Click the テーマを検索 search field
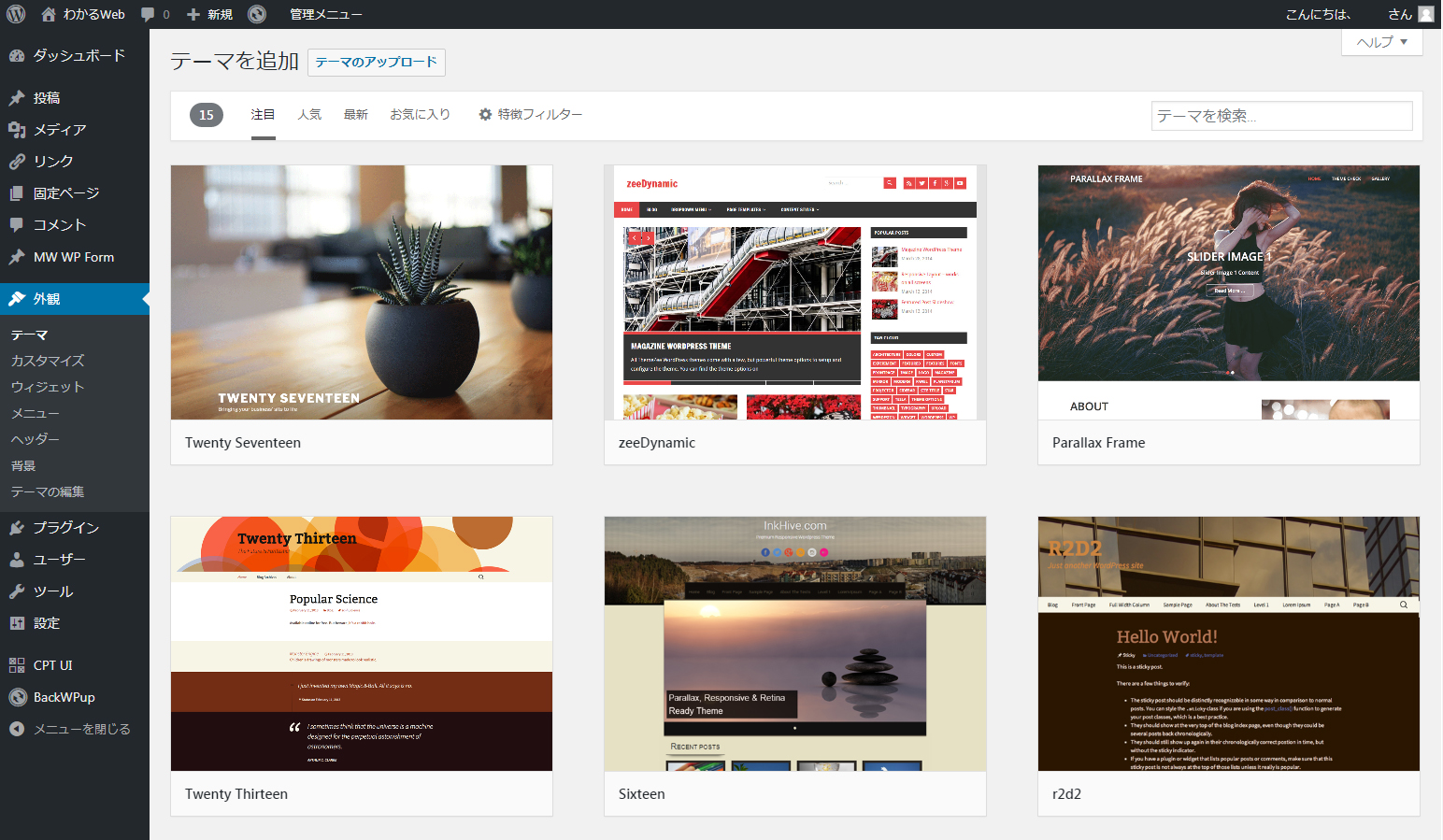The width and height of the screenshot is (1443, 840). pyautogui.click(x=1280, y=116)
